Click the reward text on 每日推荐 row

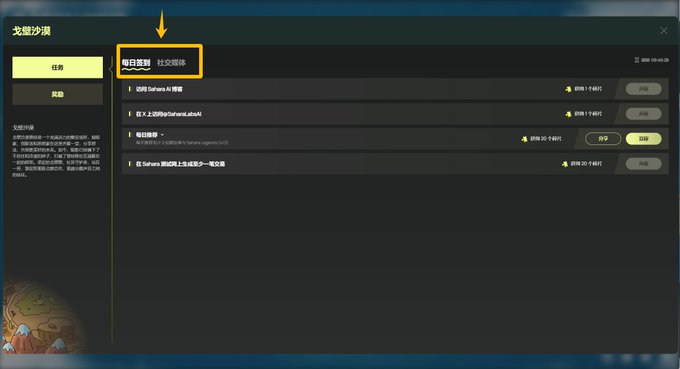546,139
